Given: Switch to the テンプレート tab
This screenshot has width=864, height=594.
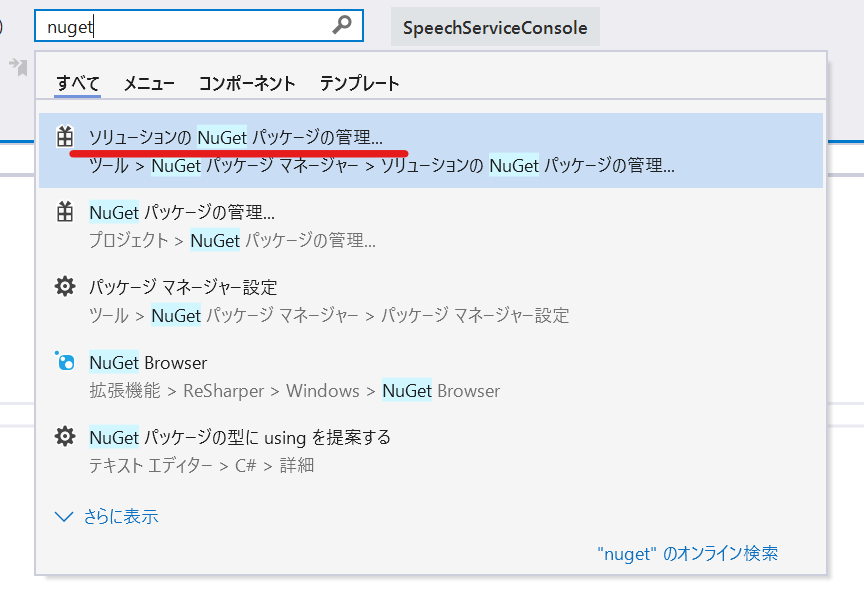Looking at the screenshot, I should pyautogui.click(x=359, y=83).
